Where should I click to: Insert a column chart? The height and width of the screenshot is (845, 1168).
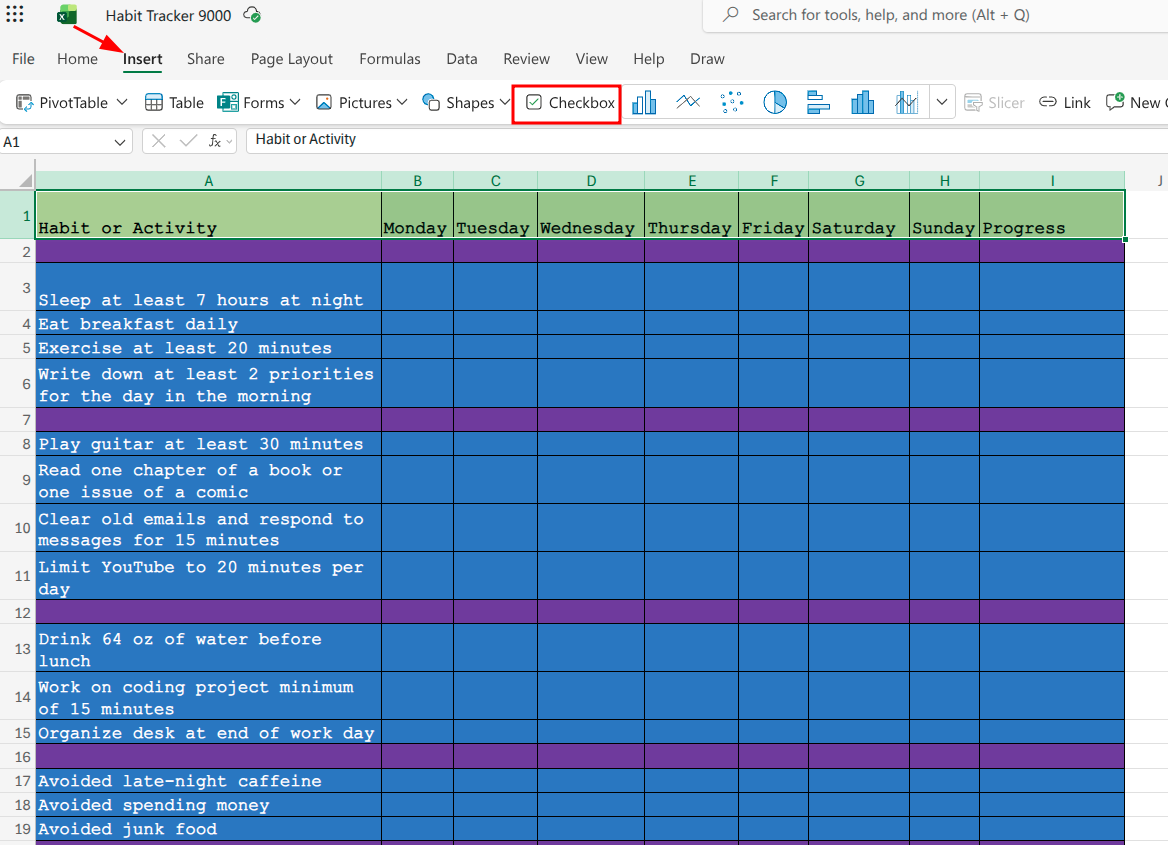pyautogui.click(x=644, y=103)
